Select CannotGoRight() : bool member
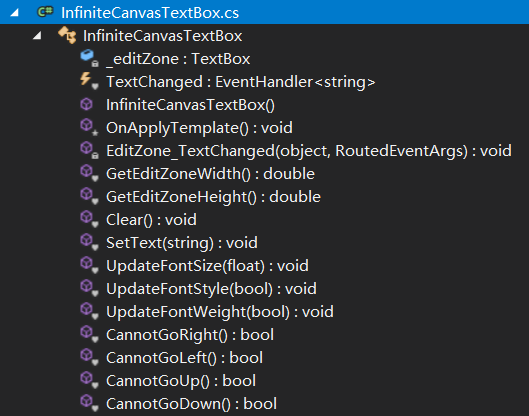The image size is (529, 416). tap(190, 335)
